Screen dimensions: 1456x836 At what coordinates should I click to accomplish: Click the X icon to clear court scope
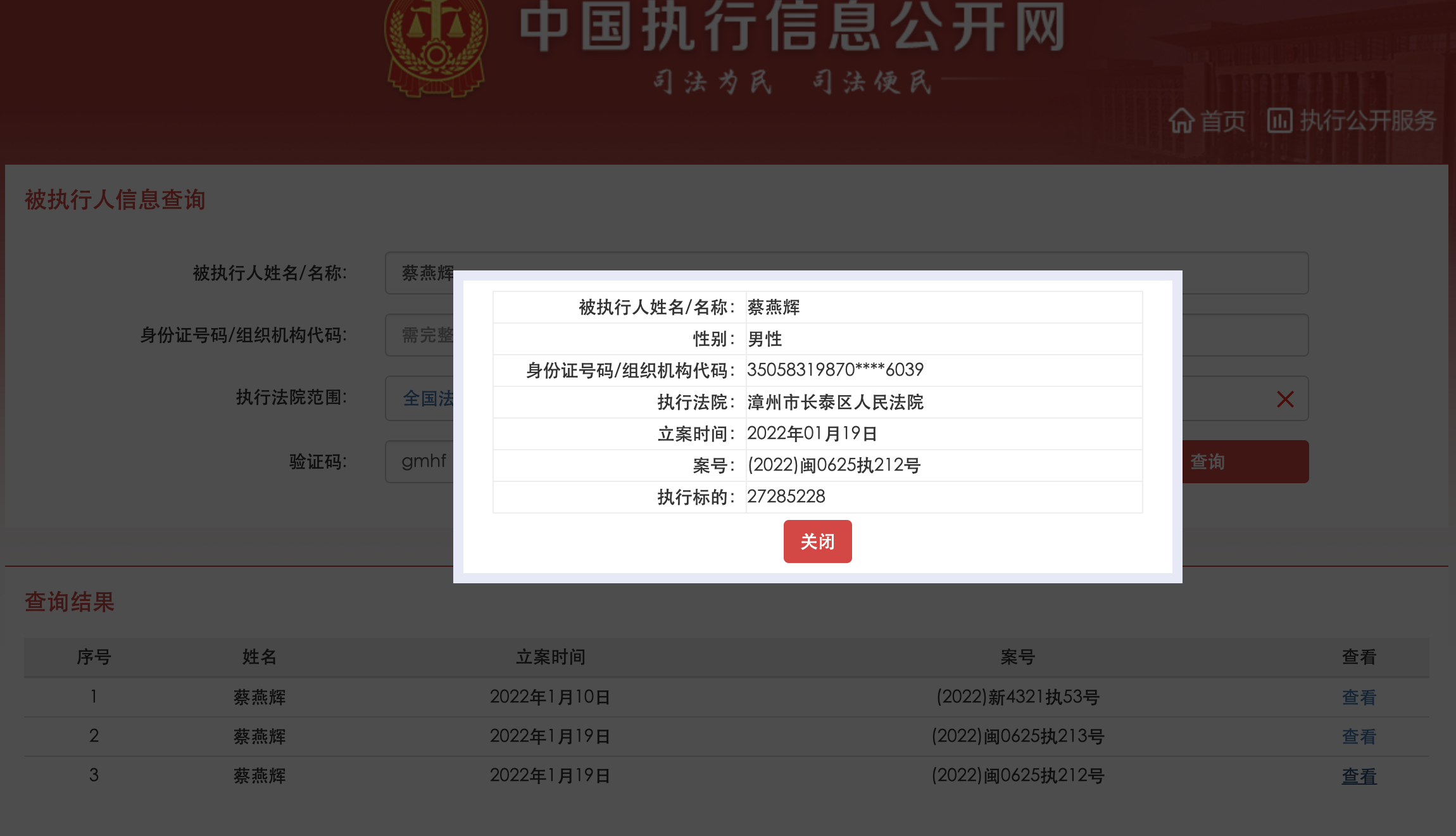(1286, 398)
